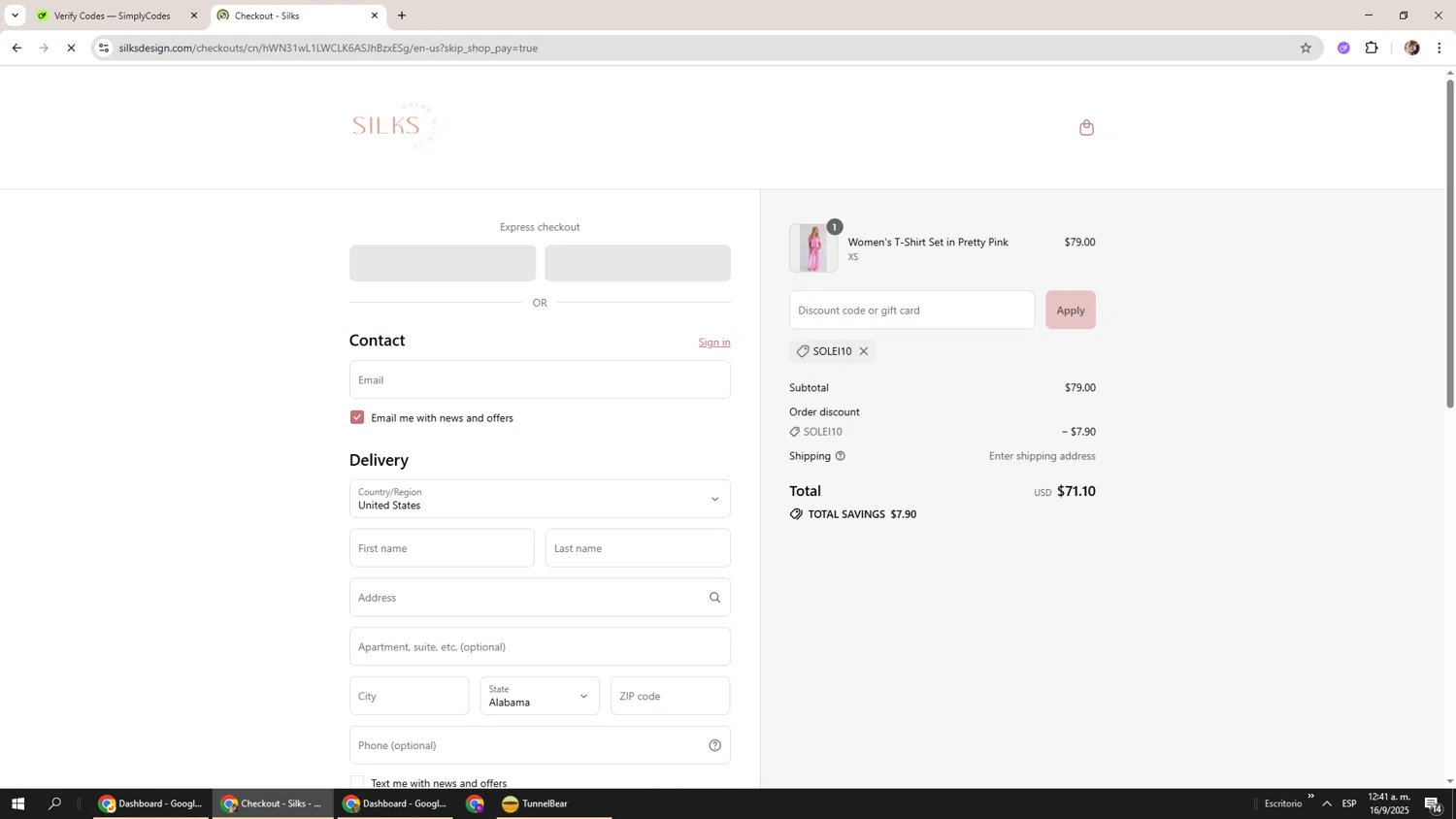
Task: View site information icon in address bar
Action: 104,48
